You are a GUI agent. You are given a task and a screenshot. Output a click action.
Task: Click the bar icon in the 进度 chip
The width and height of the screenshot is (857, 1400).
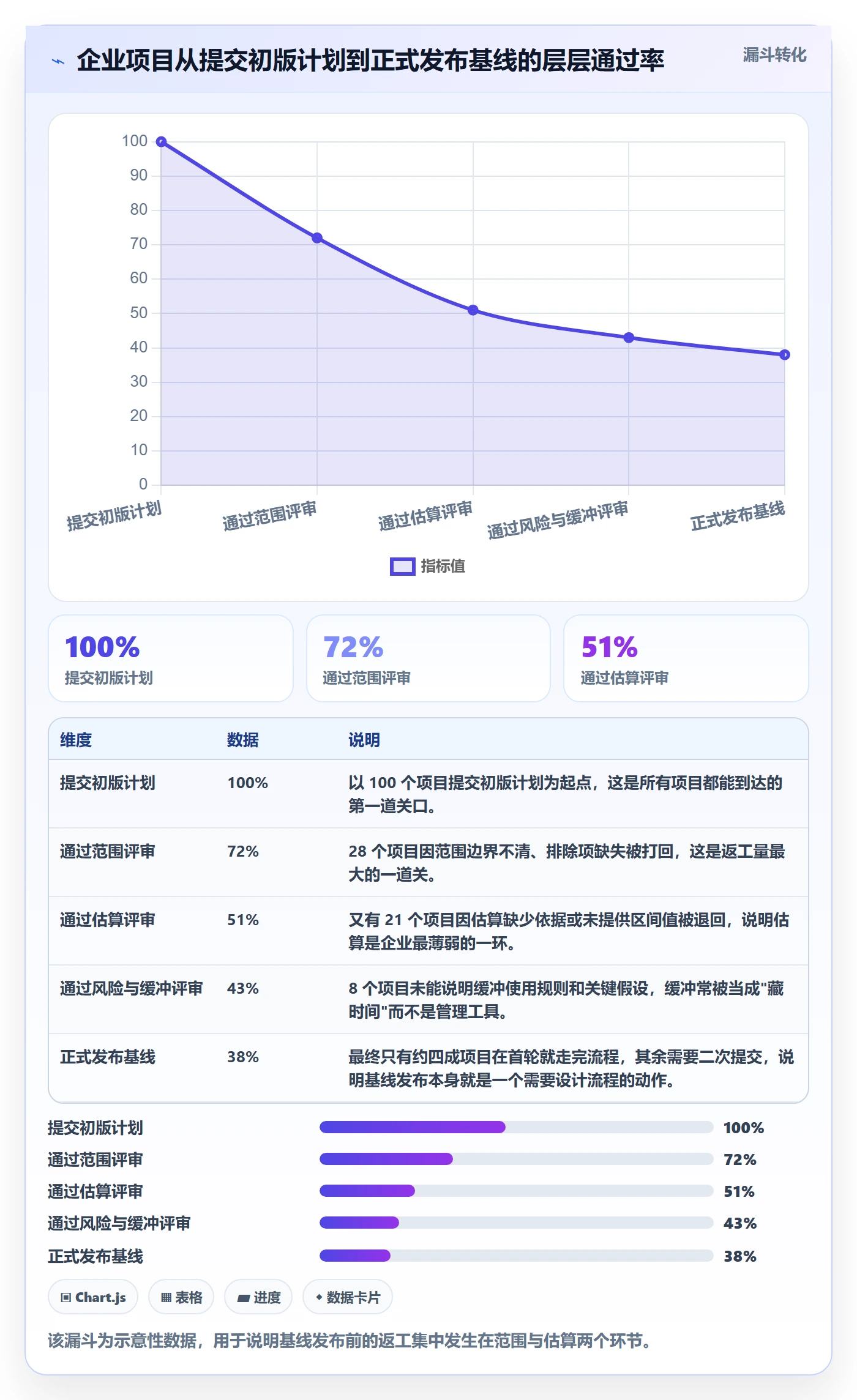pos(244,1298)
